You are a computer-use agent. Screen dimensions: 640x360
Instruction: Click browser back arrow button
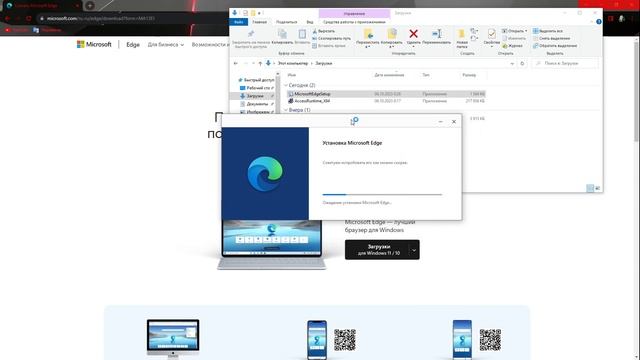[7, 18]
